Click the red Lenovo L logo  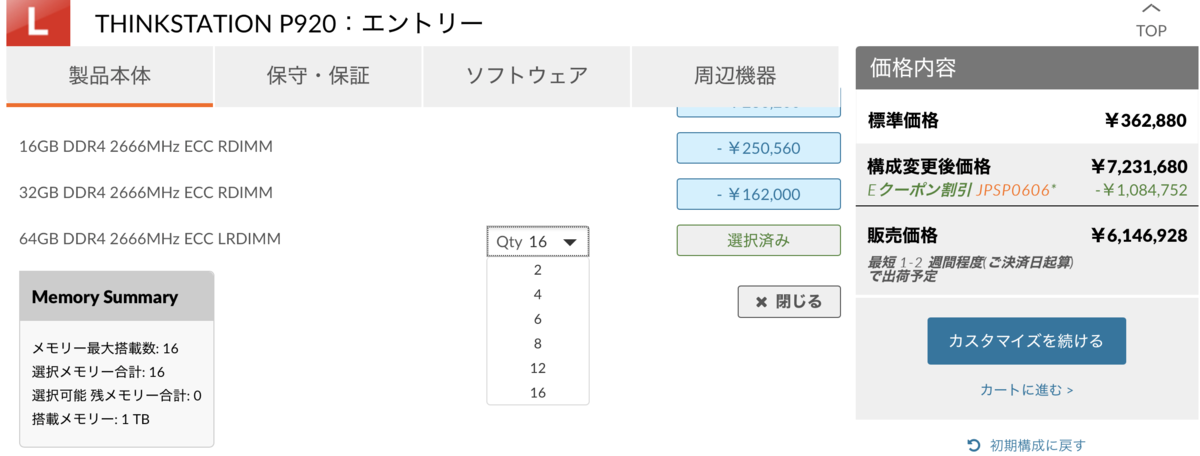point(37,23)
